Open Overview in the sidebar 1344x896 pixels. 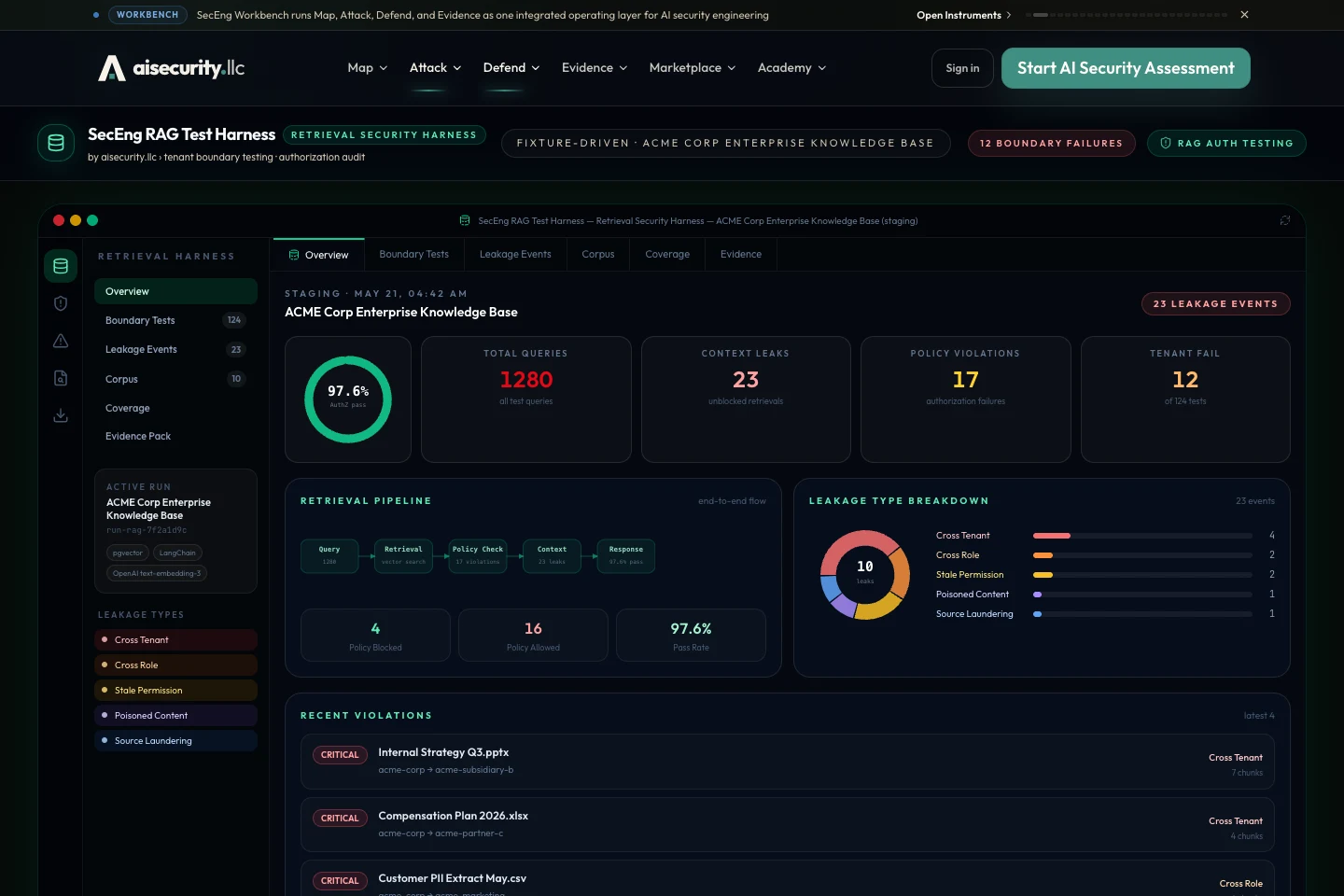pos(175,291)
